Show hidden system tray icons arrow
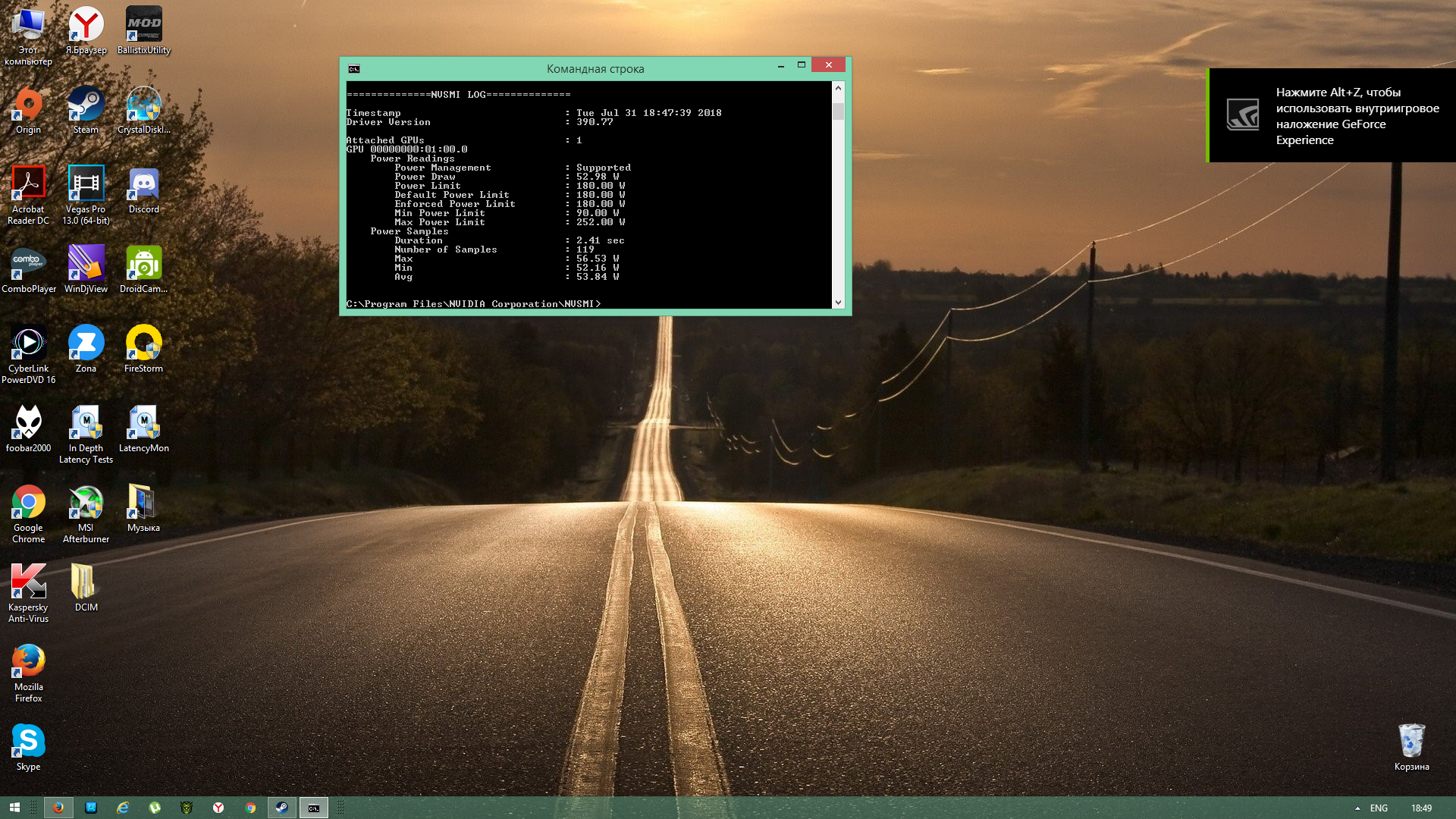The height and width of the screenshot is (819, 1456). pyautogui.click(x=1357, y=808)
